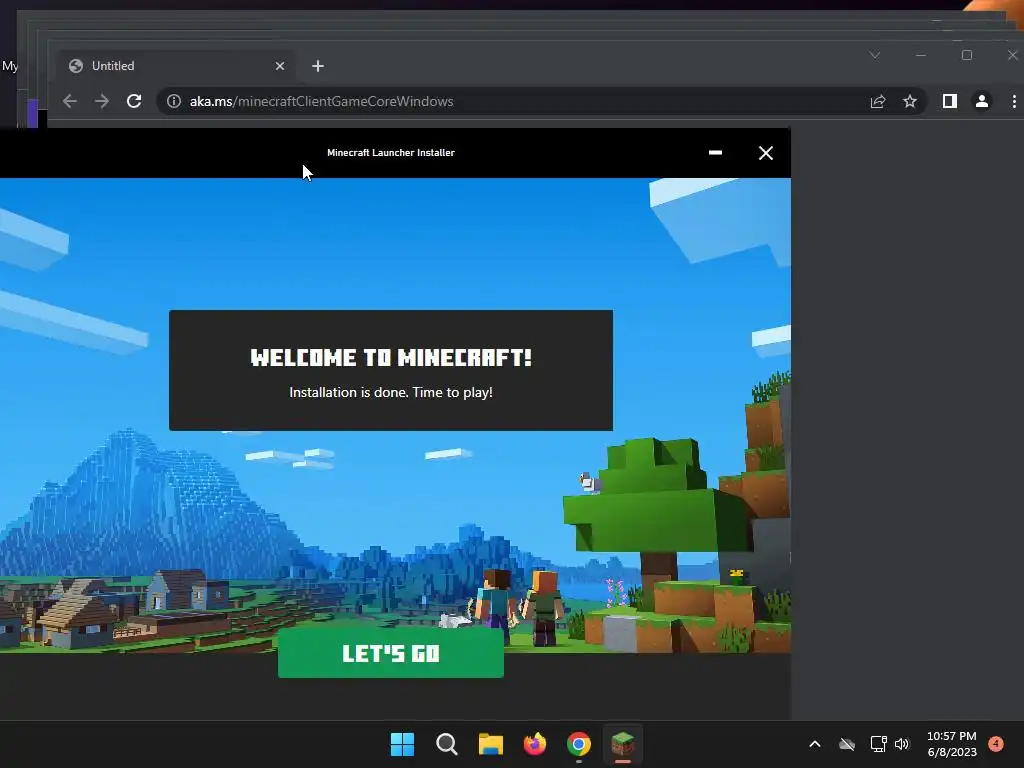The width and height of the screenshot is (1024, 768).
Task: Open clock showing 10:57 PM
Action: pyautogui.click(x=952, y=744)
